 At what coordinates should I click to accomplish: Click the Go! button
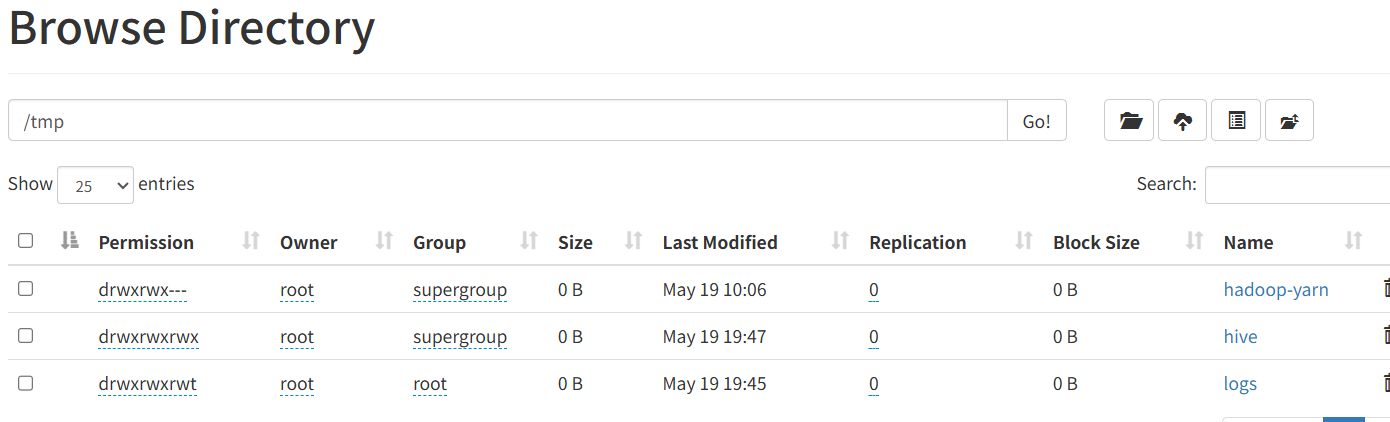(1036, 121)
